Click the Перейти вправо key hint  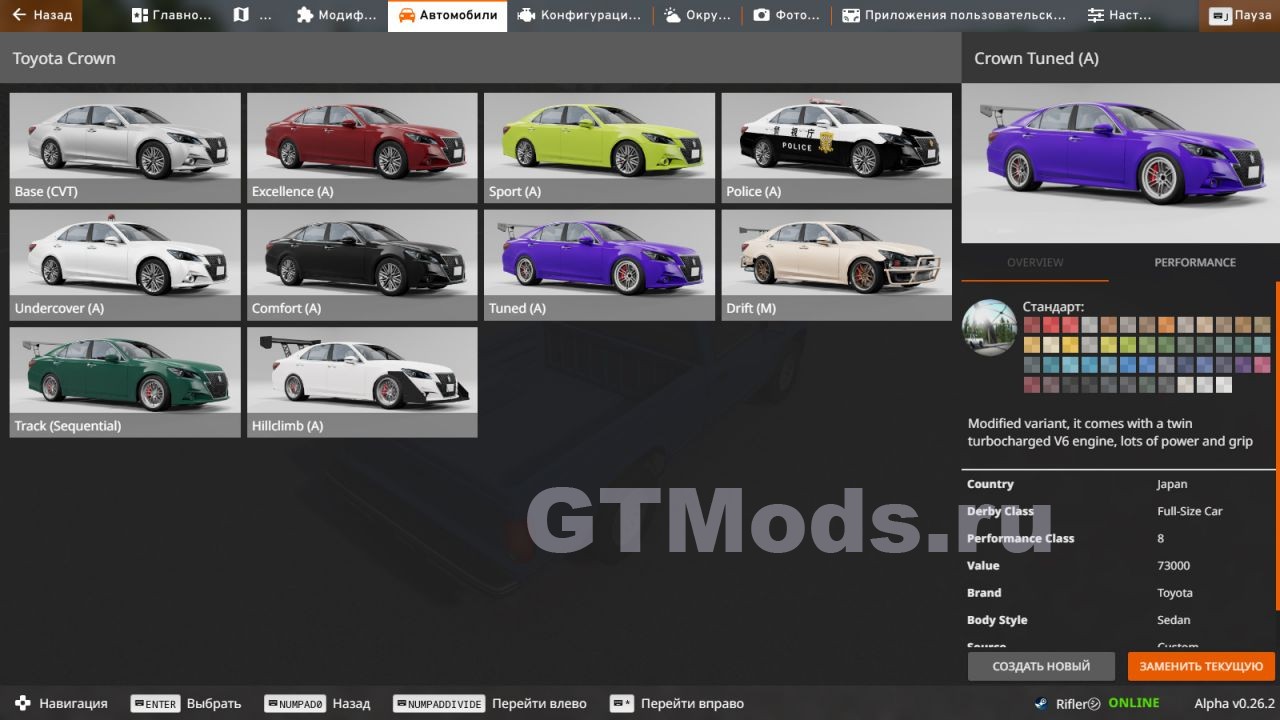pos(677,703)
